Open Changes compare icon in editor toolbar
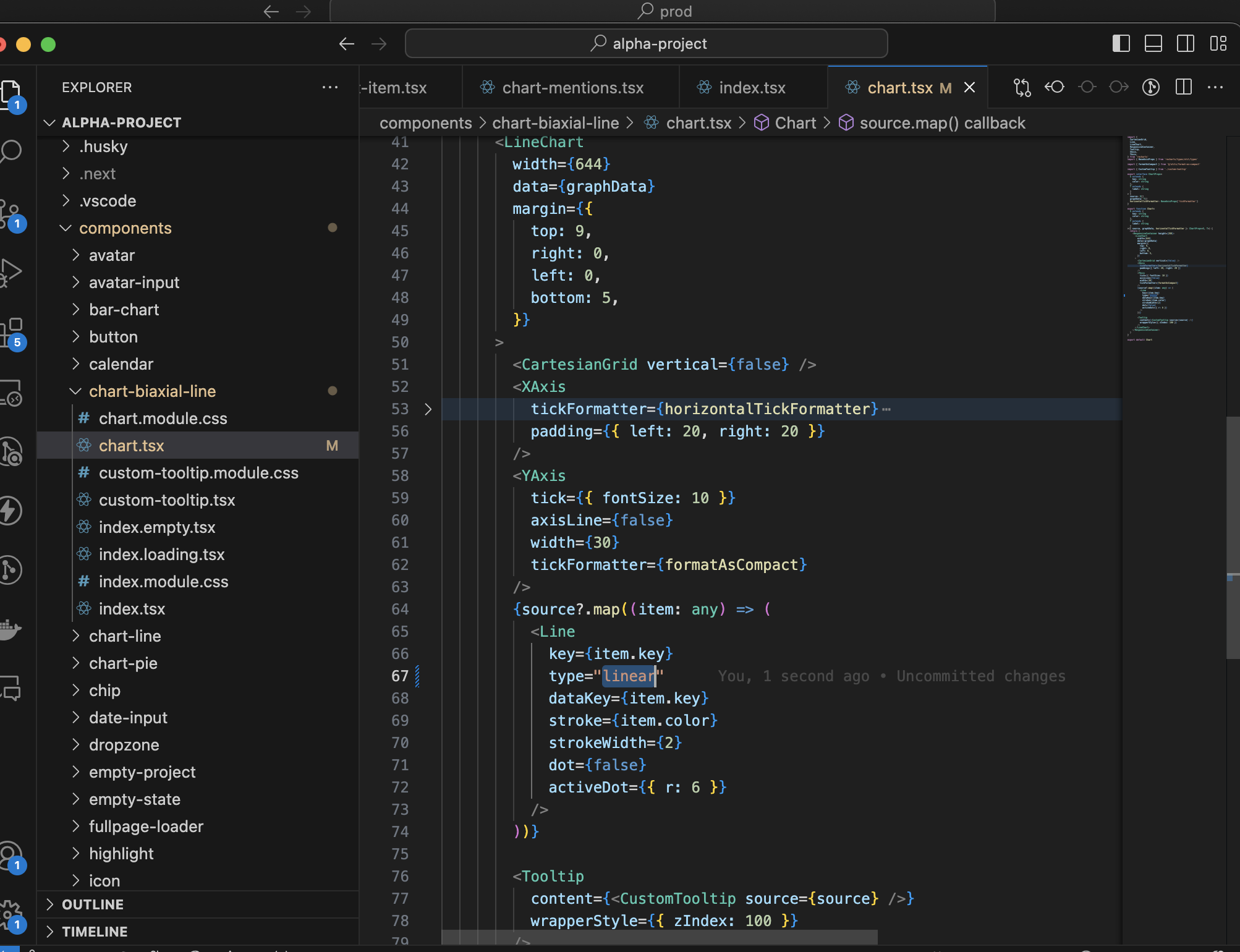 coord(1022,87)
